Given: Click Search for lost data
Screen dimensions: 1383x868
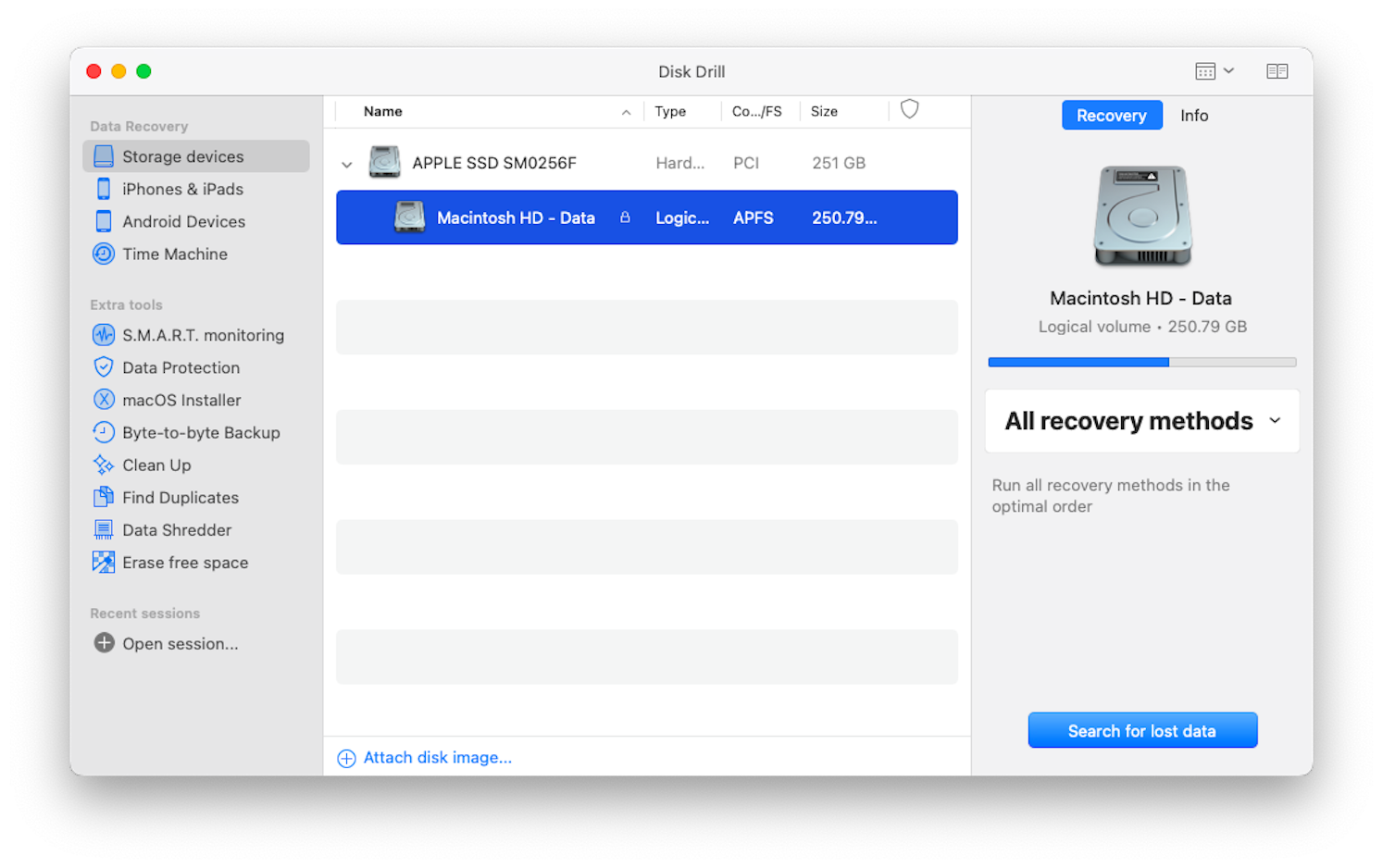Looking at the screenshot, I should click(x=1142, y=730).
